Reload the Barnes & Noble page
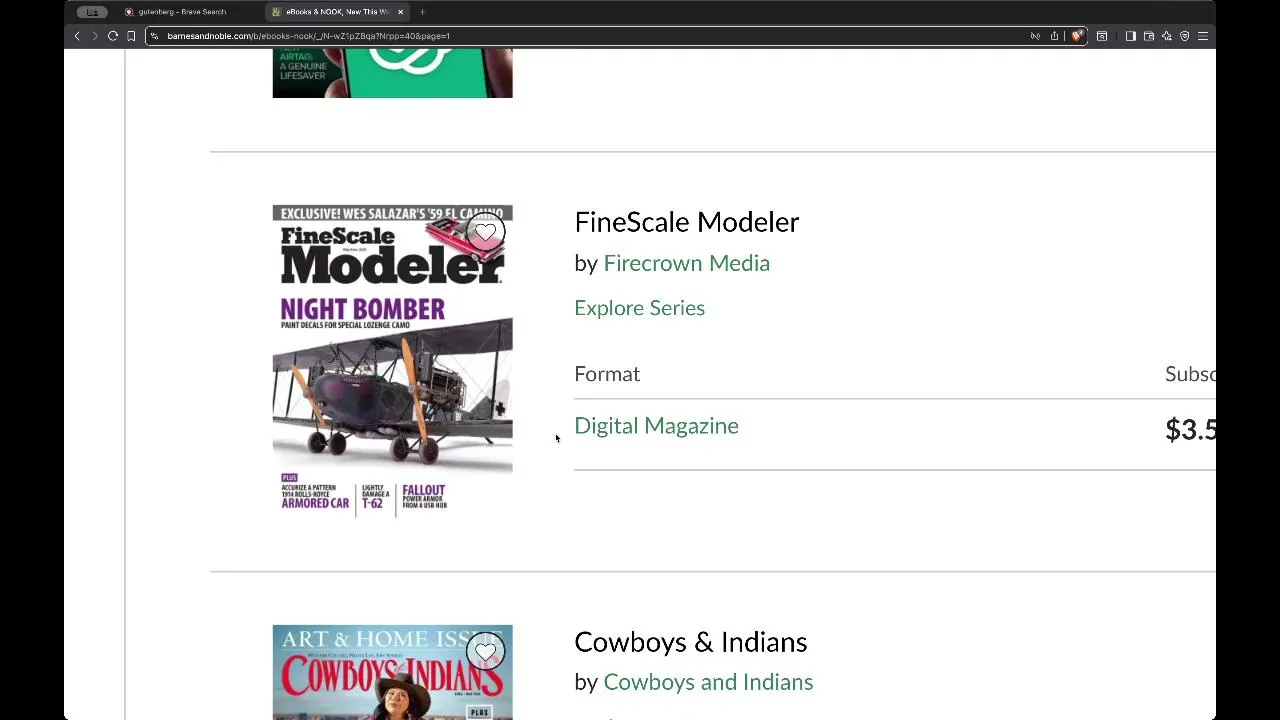1280x720 pixels. (113, 36)
